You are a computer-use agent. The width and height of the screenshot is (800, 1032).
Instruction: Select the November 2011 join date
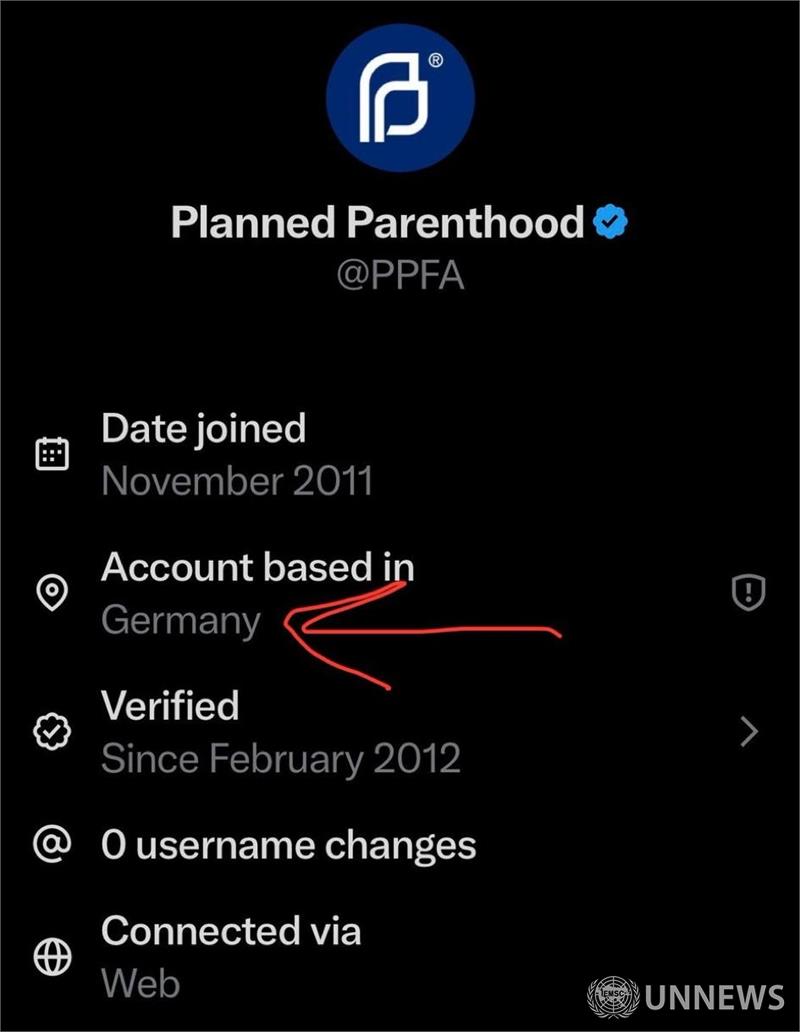coord(237,481)
